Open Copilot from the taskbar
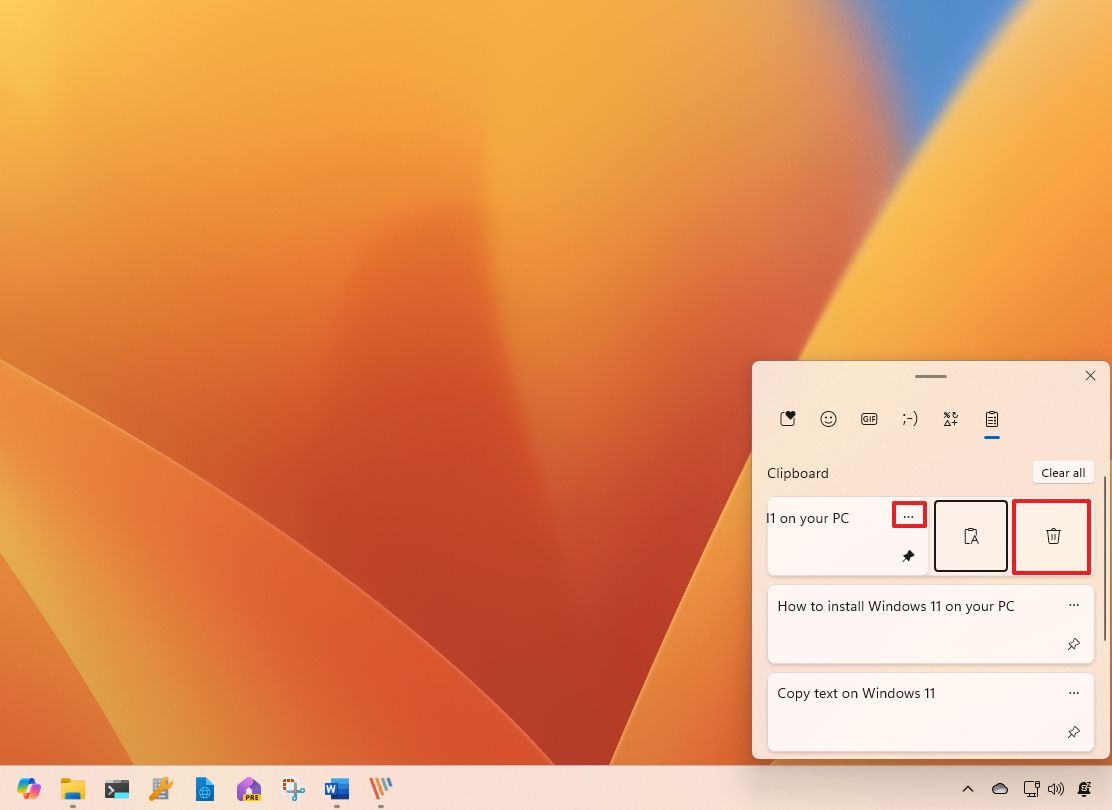The height and width of the screenshot is (810, 1112). (x=28, y=789)
